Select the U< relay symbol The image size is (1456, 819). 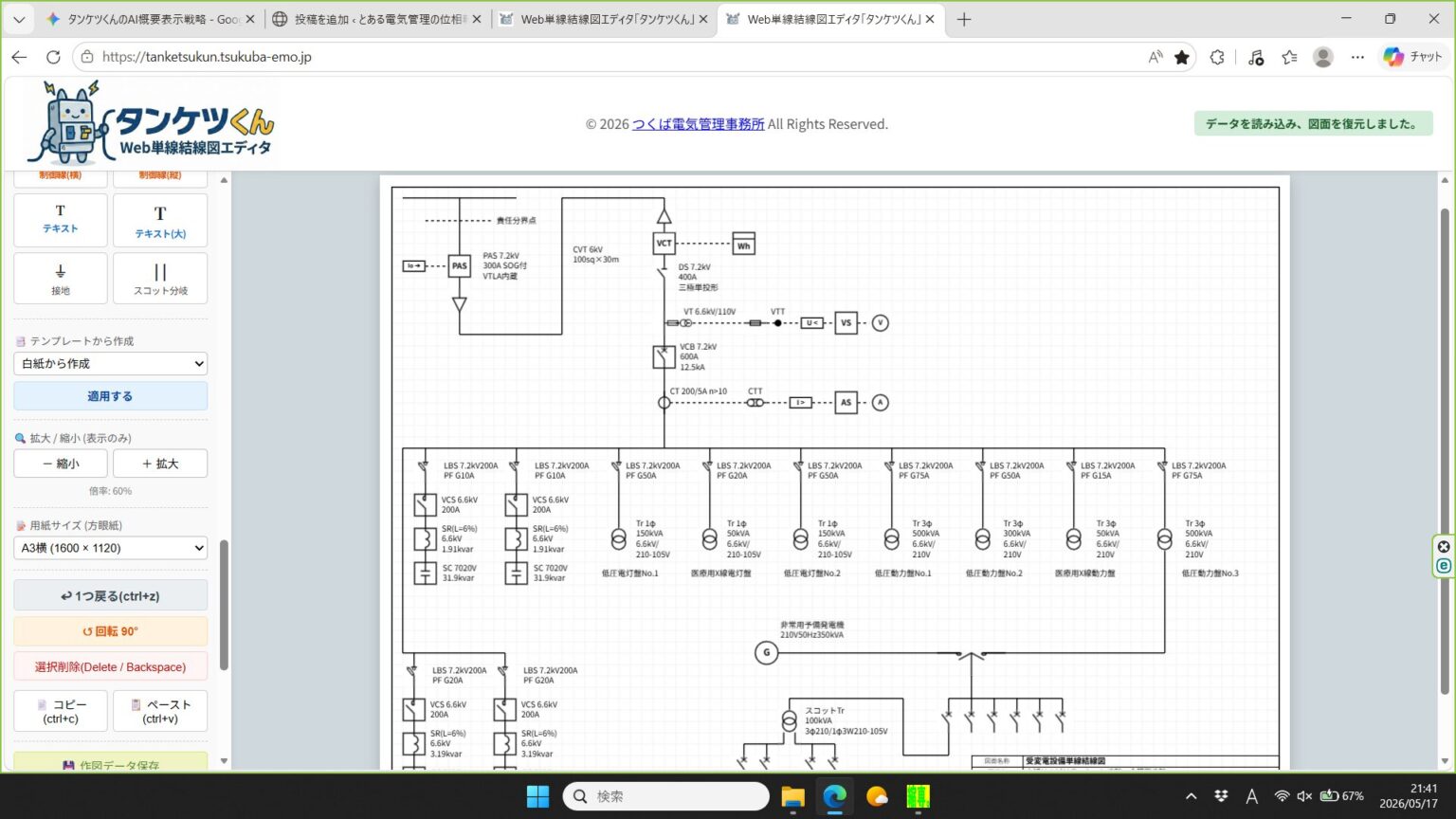click(x=812, y=323)
